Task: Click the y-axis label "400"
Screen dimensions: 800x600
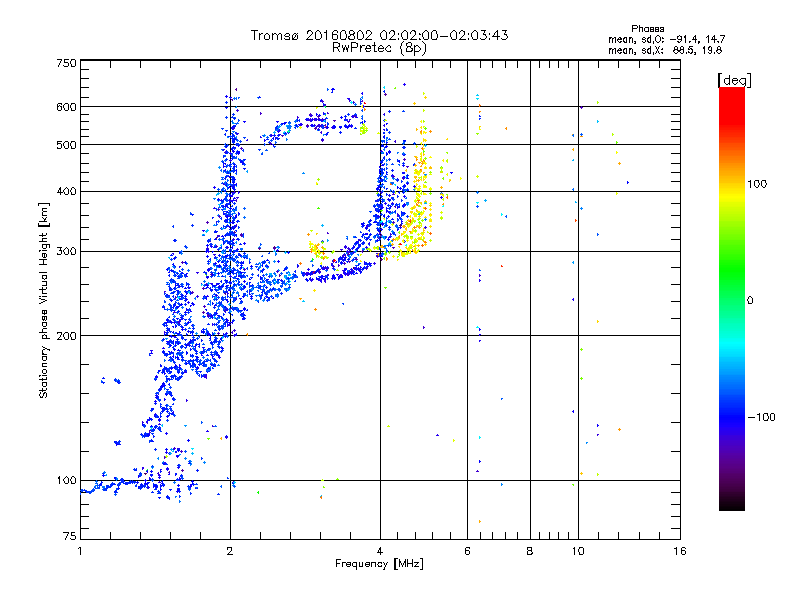Action: [66, 192]
